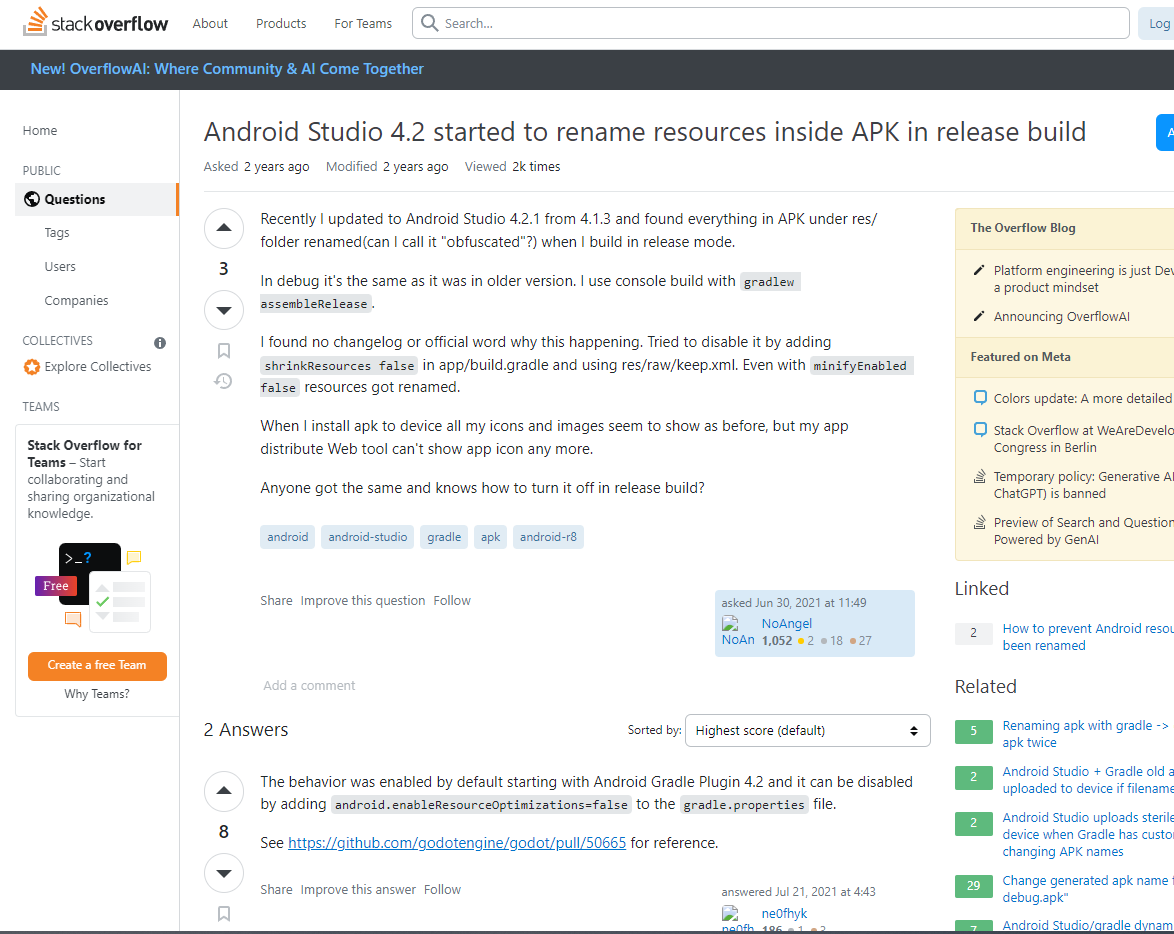Click ne0fhyk's avatar image
This screenshot has width=1174, height=934.
(737, 919)
